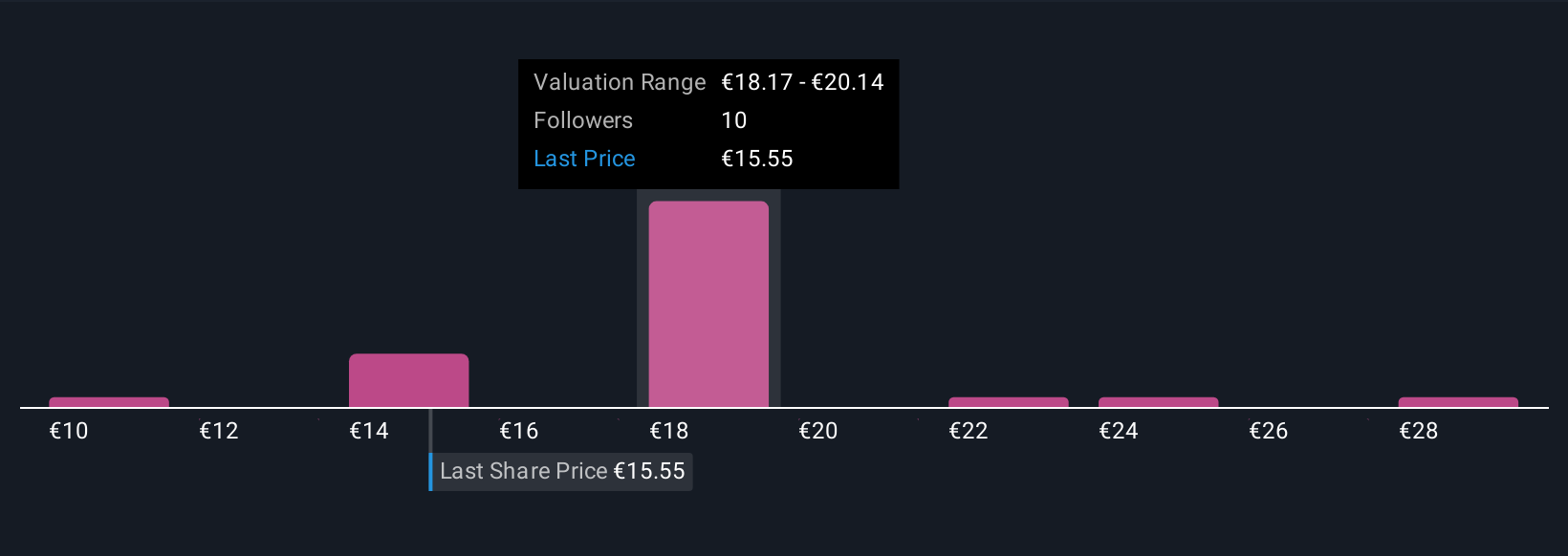Select the medium bar at €14
This screenshot has width=1568, height=556.
[x=408, y=380]
